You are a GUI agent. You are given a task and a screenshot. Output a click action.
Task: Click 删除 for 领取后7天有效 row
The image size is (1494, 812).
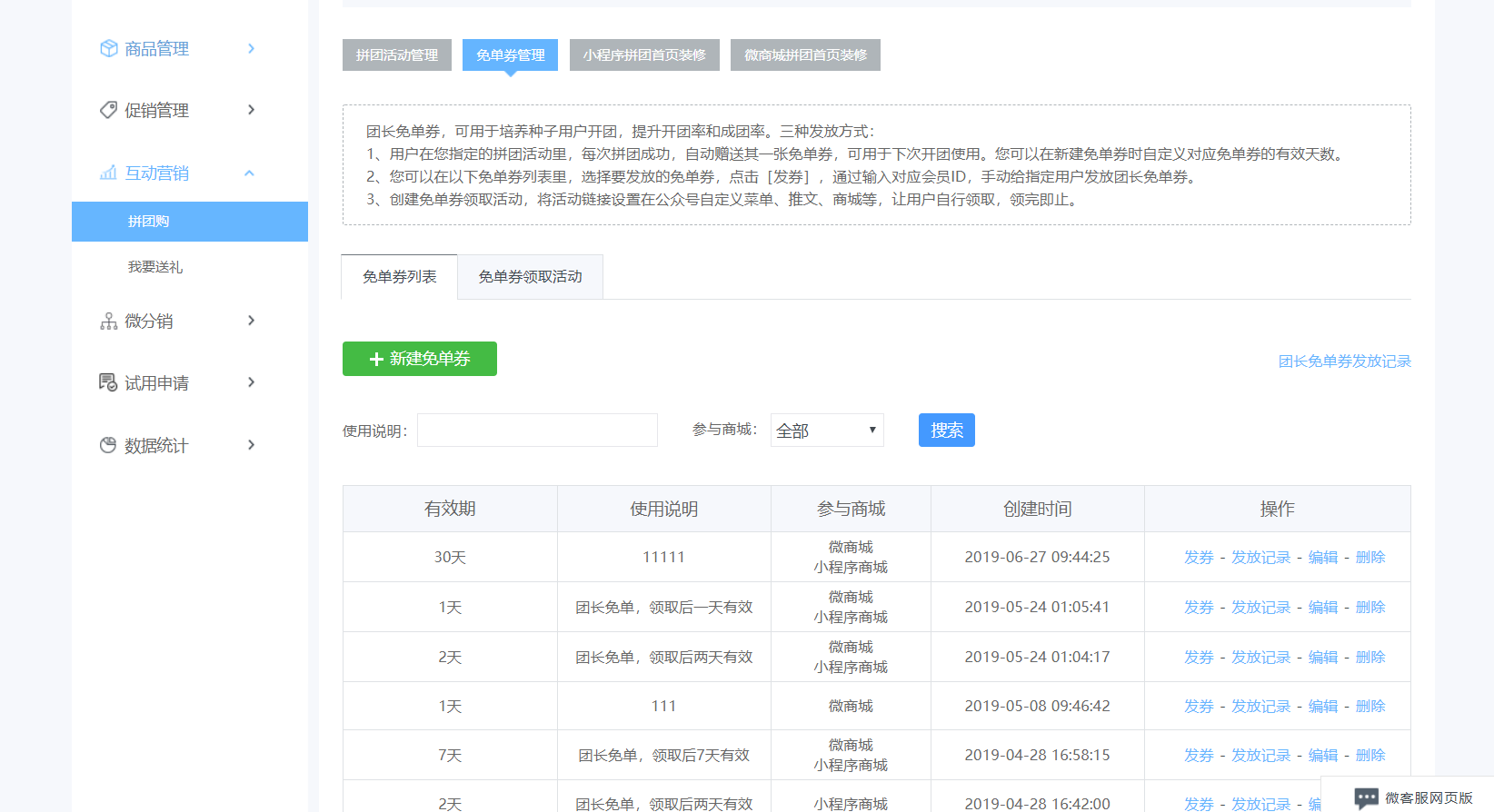coord(1370,756)
